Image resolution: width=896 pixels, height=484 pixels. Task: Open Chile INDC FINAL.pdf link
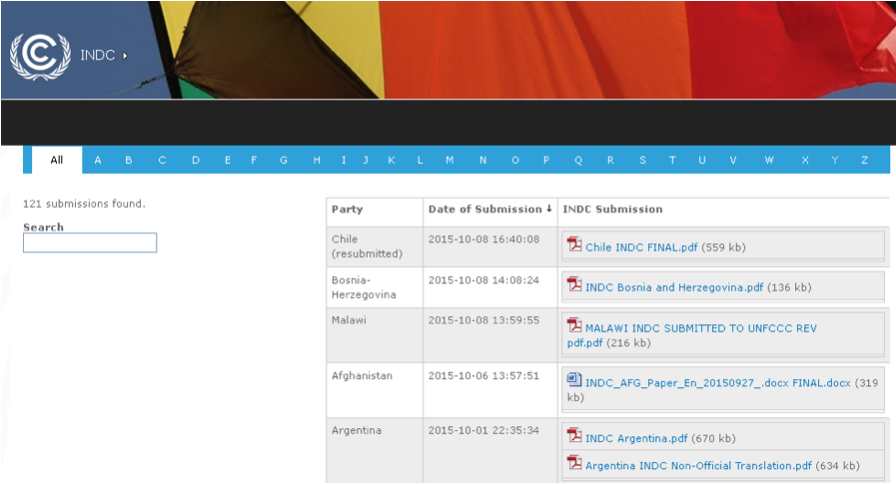[641, 247]
